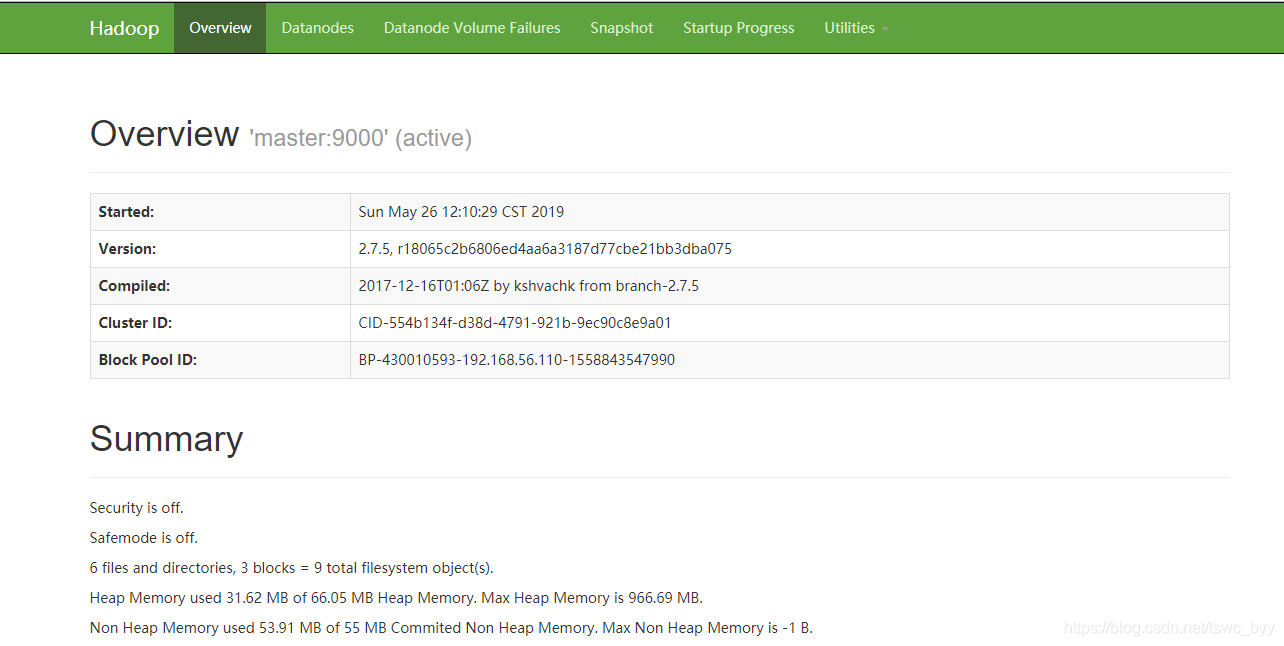This screenshot has height=646, width=1284.
Task: Open Datanode Volume Failures tab
Action: pyautogui.click(x=472, y=28)
